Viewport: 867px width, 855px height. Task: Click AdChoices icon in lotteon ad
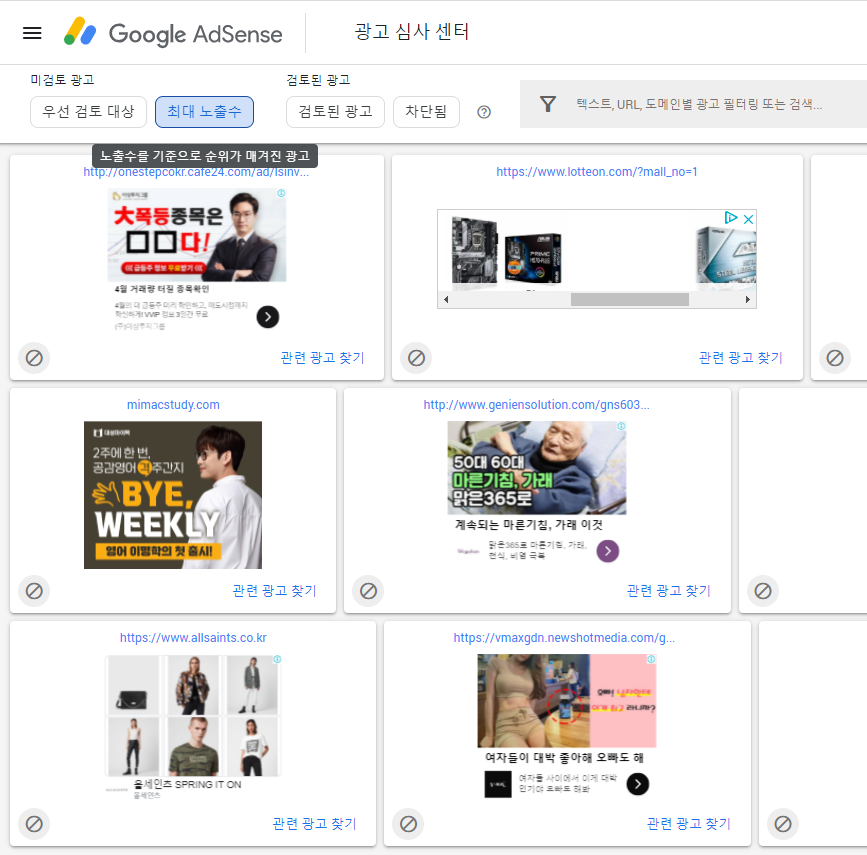pos(731,217)
